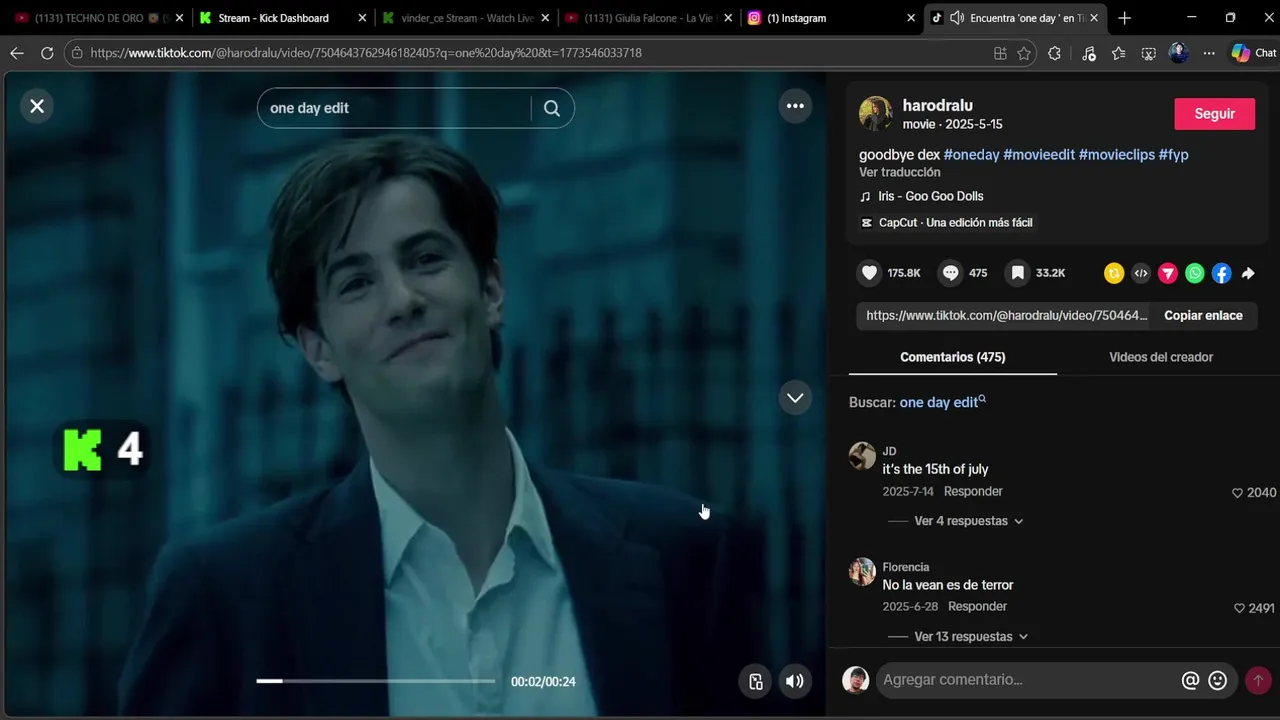This screenshot has width=1280, height=720.
Task: Toggle video mute speaker button
Action: click(795, 681)
